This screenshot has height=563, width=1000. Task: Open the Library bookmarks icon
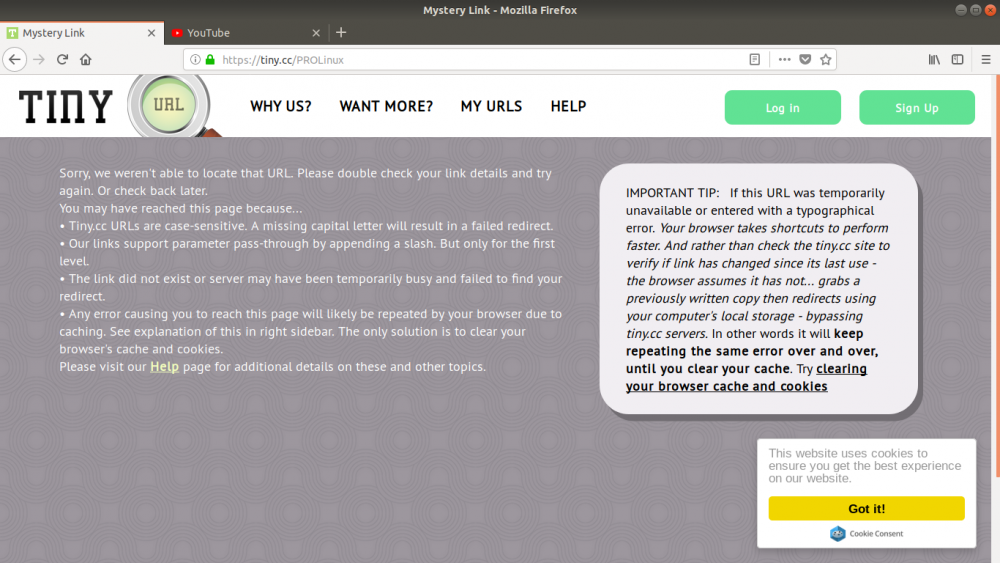coord(934,59)
